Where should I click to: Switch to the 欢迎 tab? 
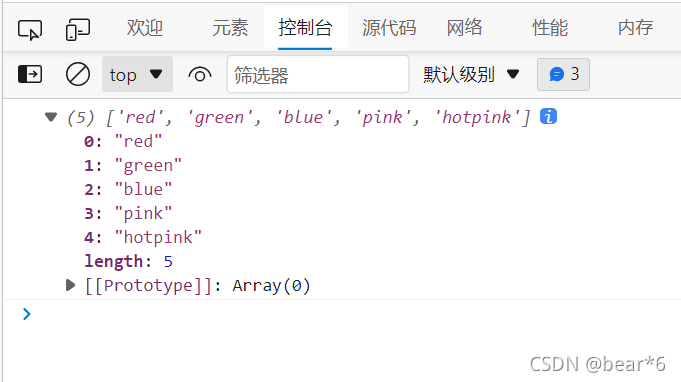[145, 28]
